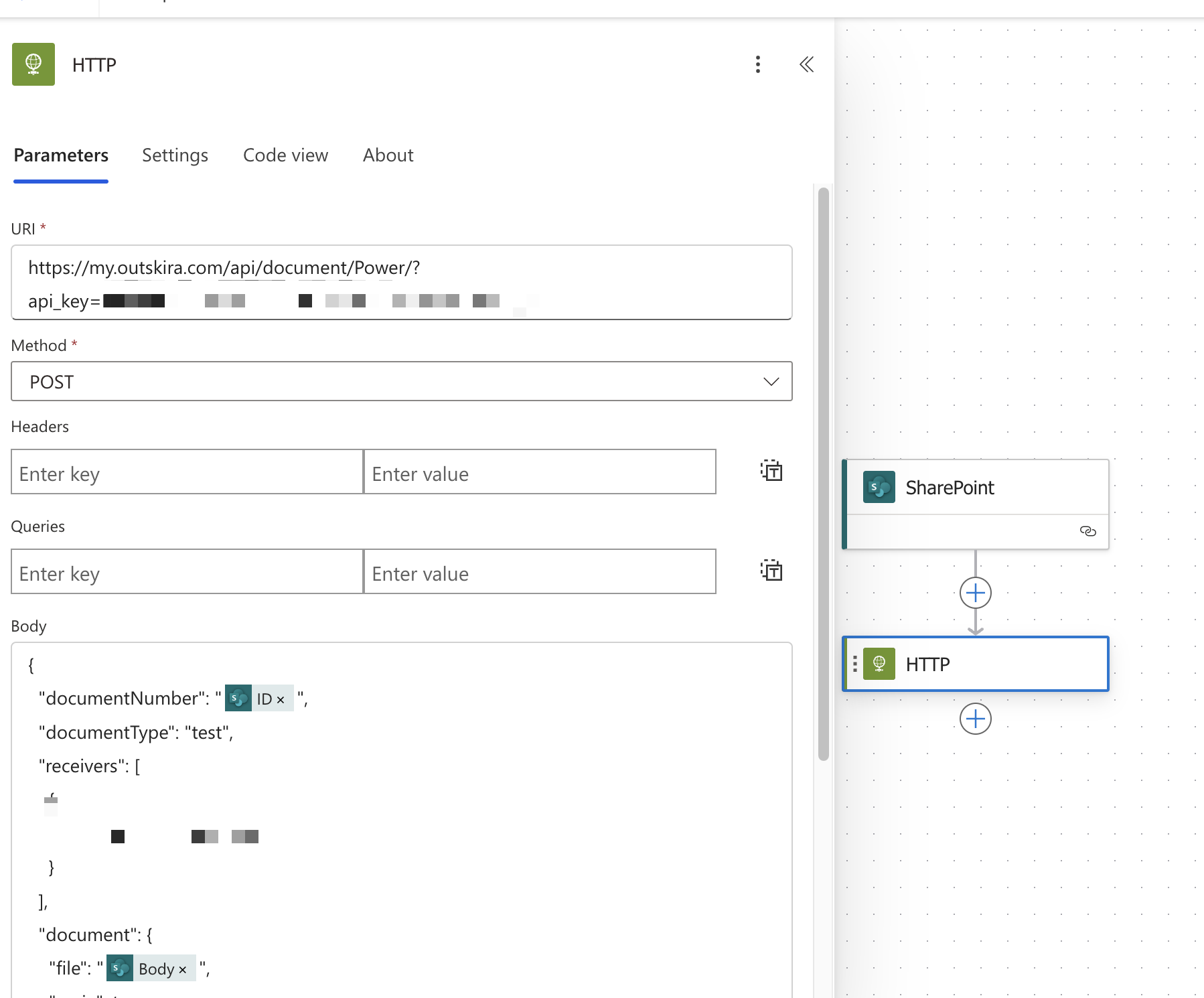Image resolution: width=1204 pixels, height=998 pixels.
Task: Add a step below the HTTP action
Action: tap(975, 719)
